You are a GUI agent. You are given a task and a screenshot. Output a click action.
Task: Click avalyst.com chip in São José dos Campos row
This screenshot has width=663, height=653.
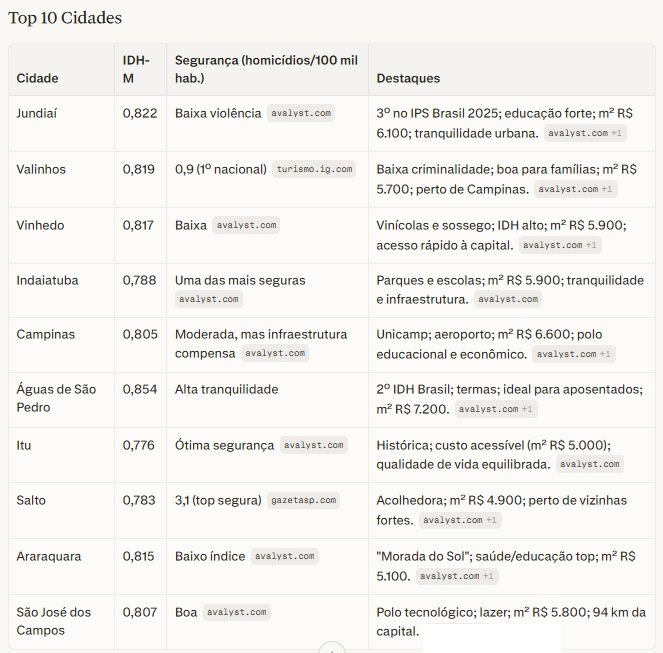point(236,611)
